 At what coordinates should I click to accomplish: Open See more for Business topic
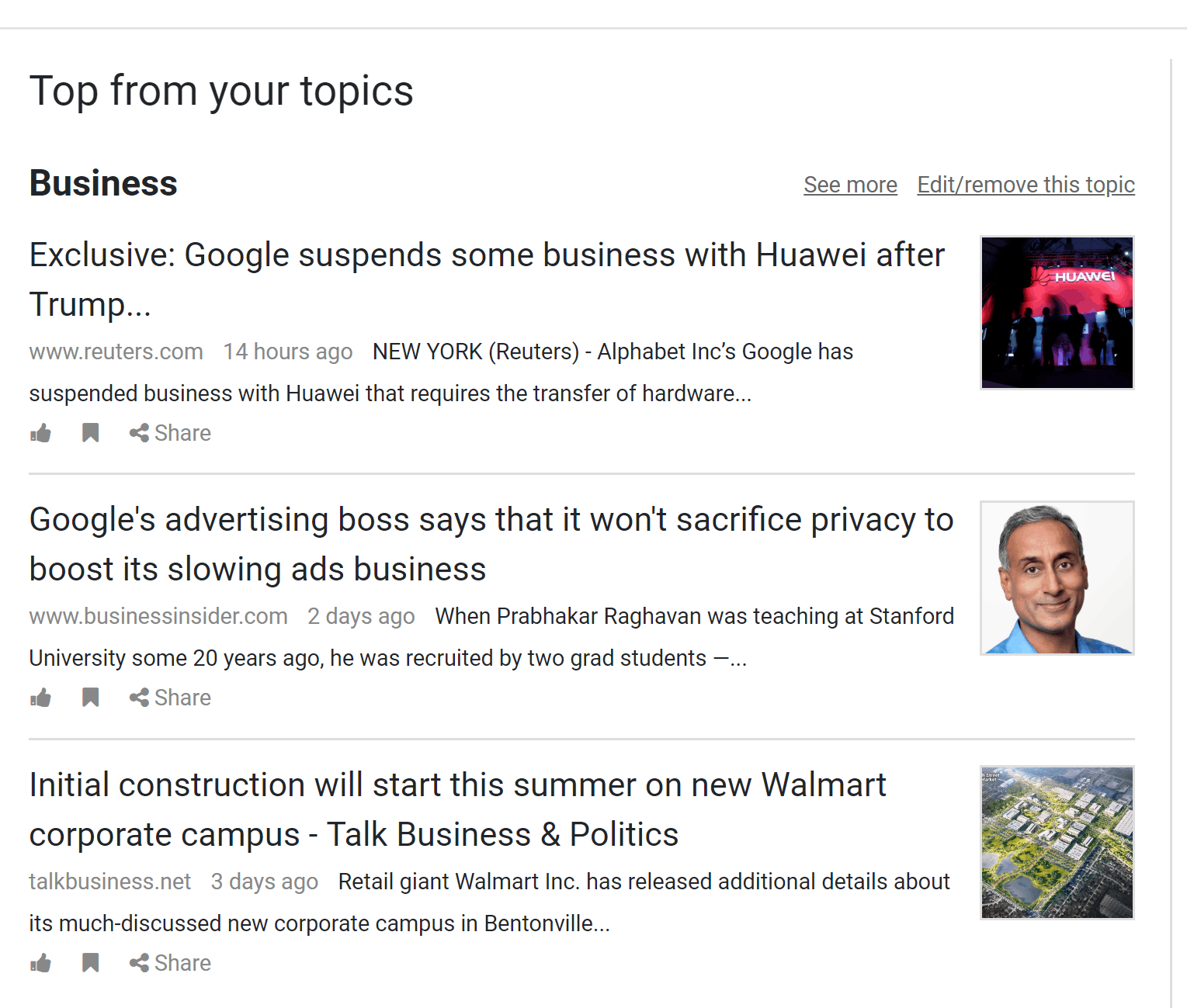(x=850, y=185)
